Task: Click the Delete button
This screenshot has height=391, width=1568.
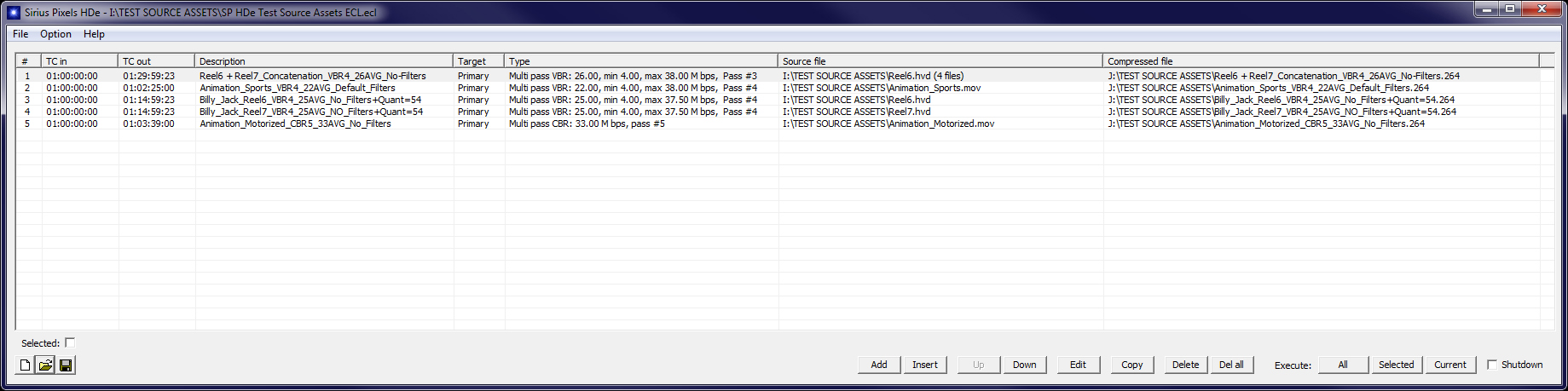Action: [1185, 365]
